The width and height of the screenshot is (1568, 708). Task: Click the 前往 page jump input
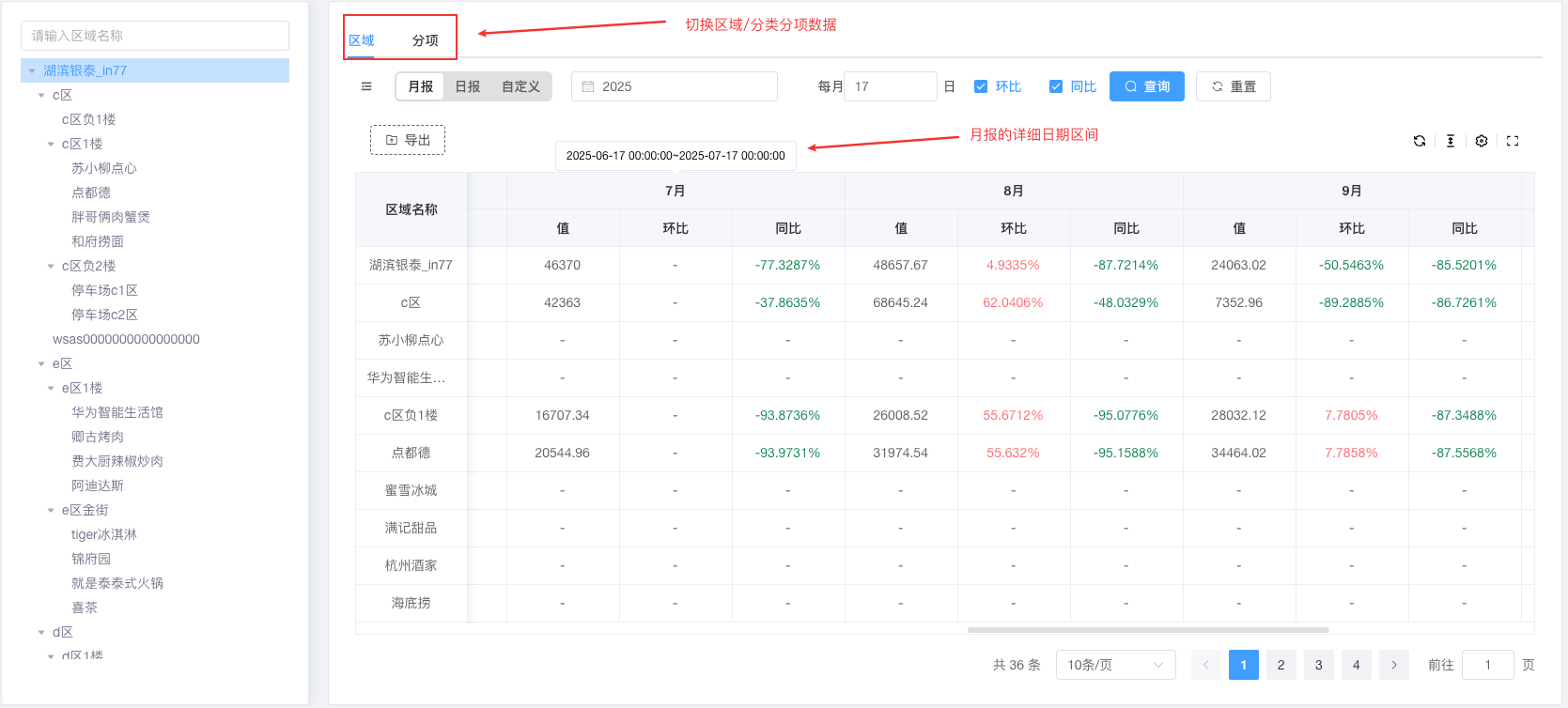pos(1488,665)
